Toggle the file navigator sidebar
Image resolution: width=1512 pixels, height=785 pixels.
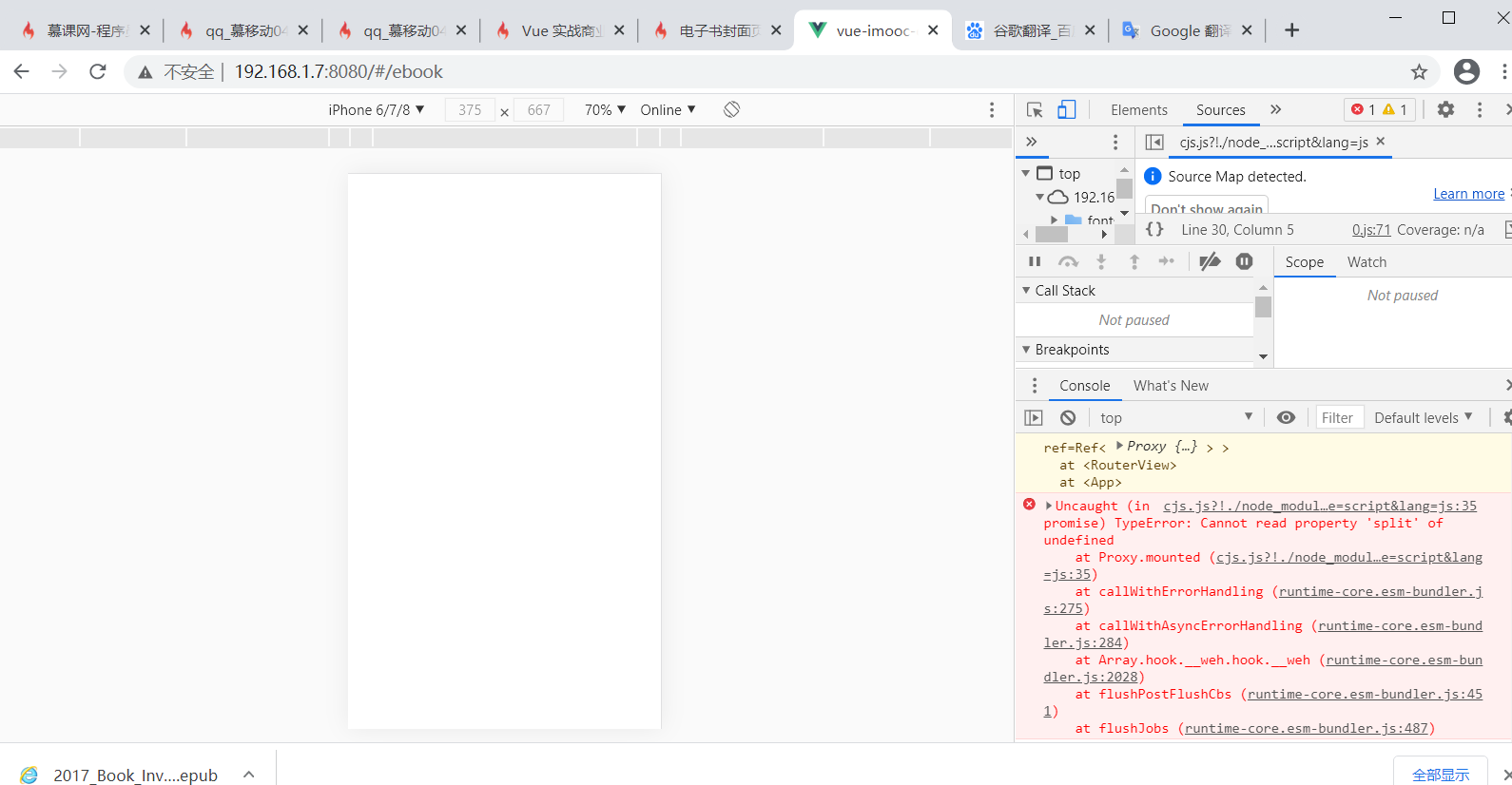click(1154, 142)
